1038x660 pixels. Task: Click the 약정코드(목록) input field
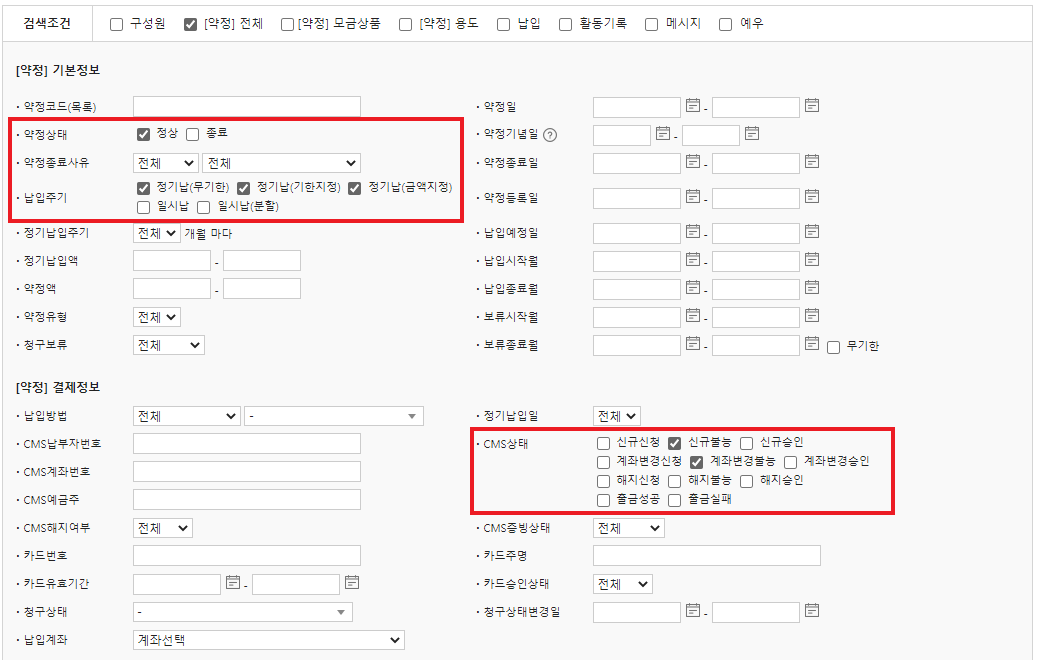coord(246,106)
